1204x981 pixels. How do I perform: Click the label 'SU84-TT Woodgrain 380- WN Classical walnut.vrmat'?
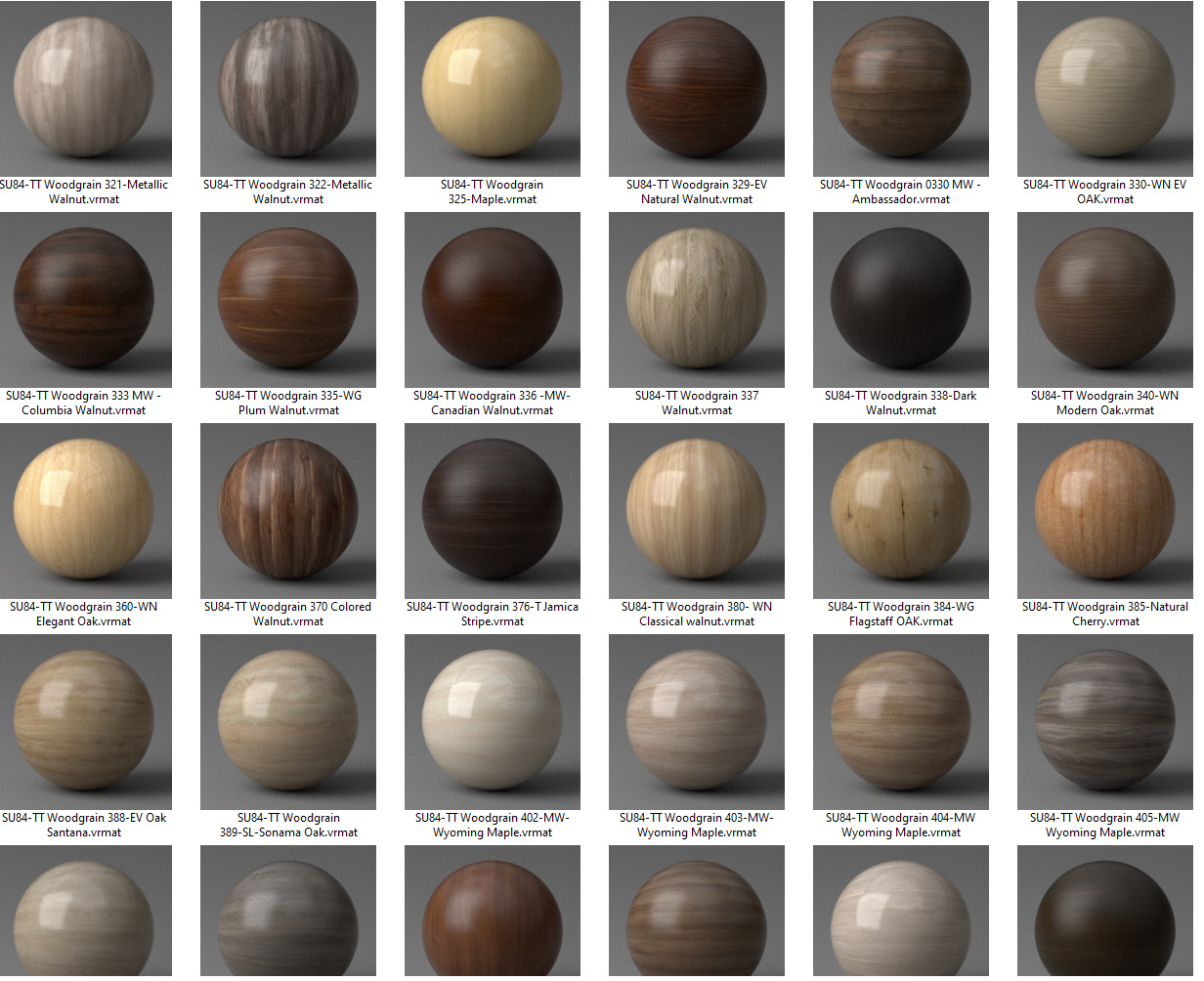(x=697, y=614)
